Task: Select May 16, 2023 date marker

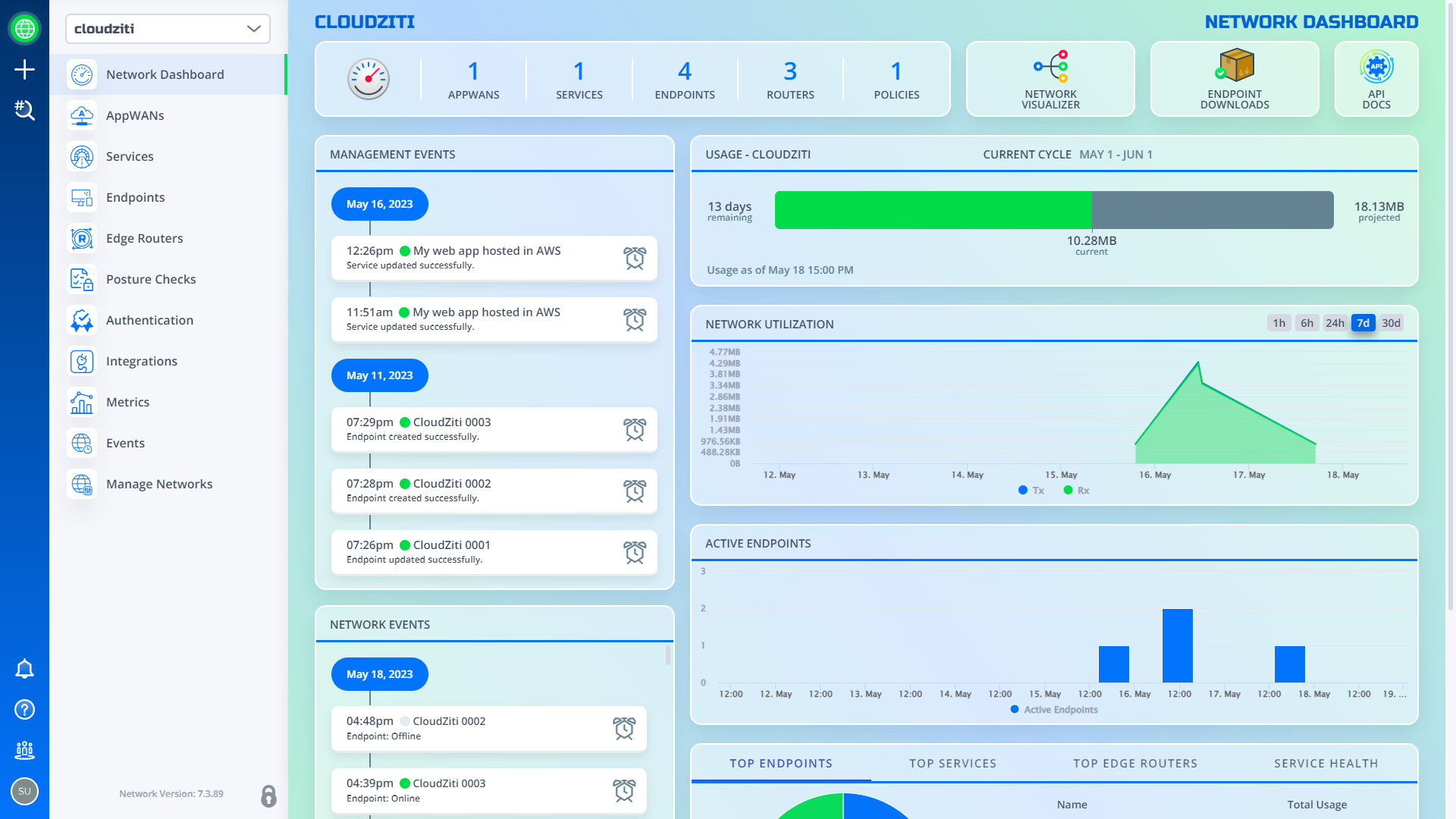Action: pyautogui.click(x=380, y=204)
